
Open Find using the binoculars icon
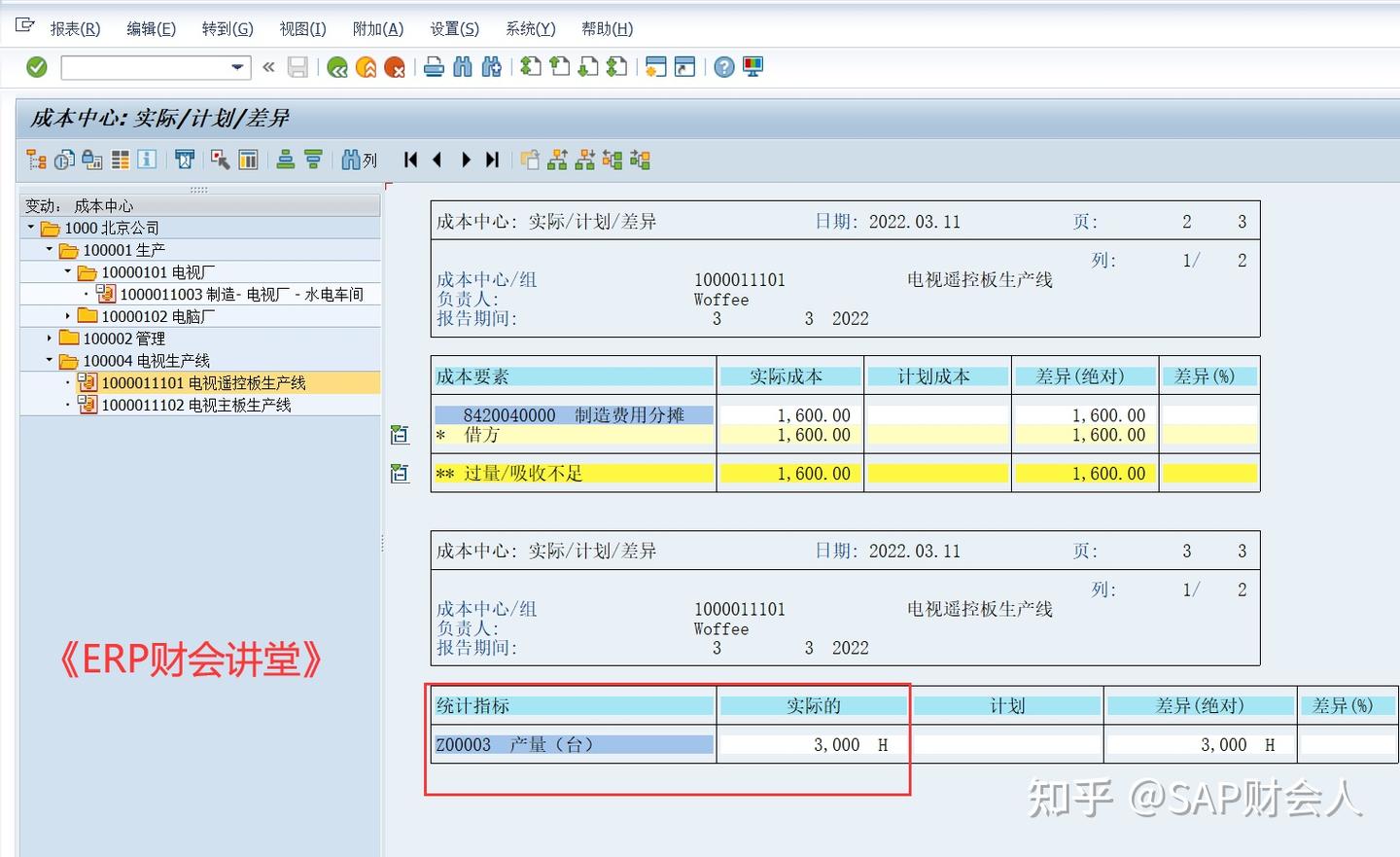[x=463, y=66]
